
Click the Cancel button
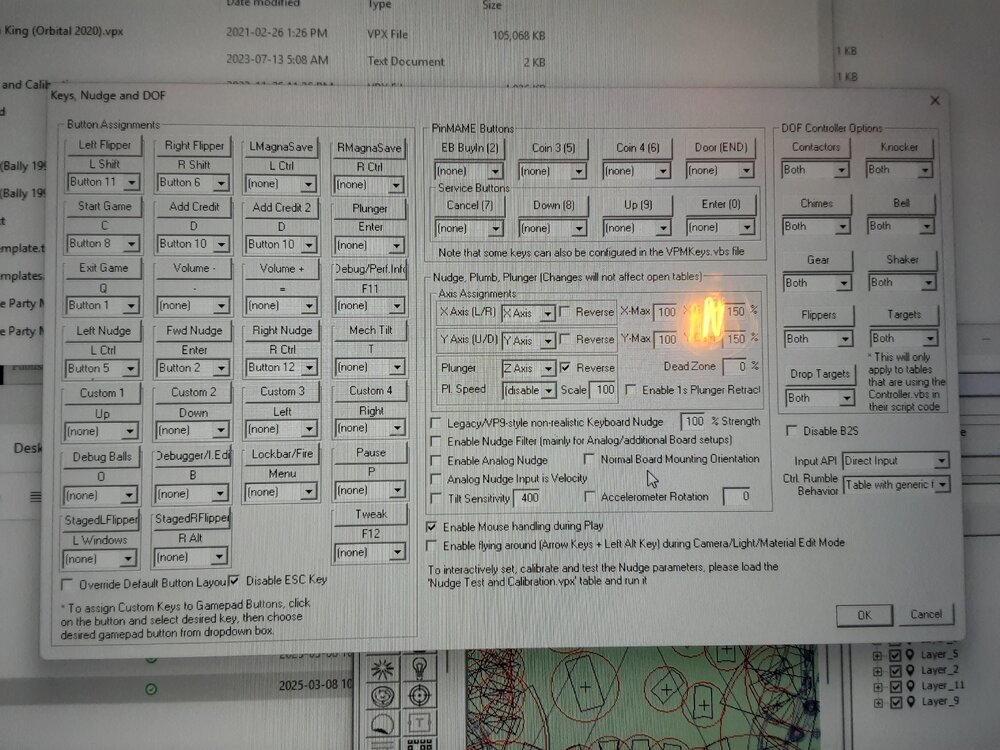pyautogui.click(x=925, y=614)
